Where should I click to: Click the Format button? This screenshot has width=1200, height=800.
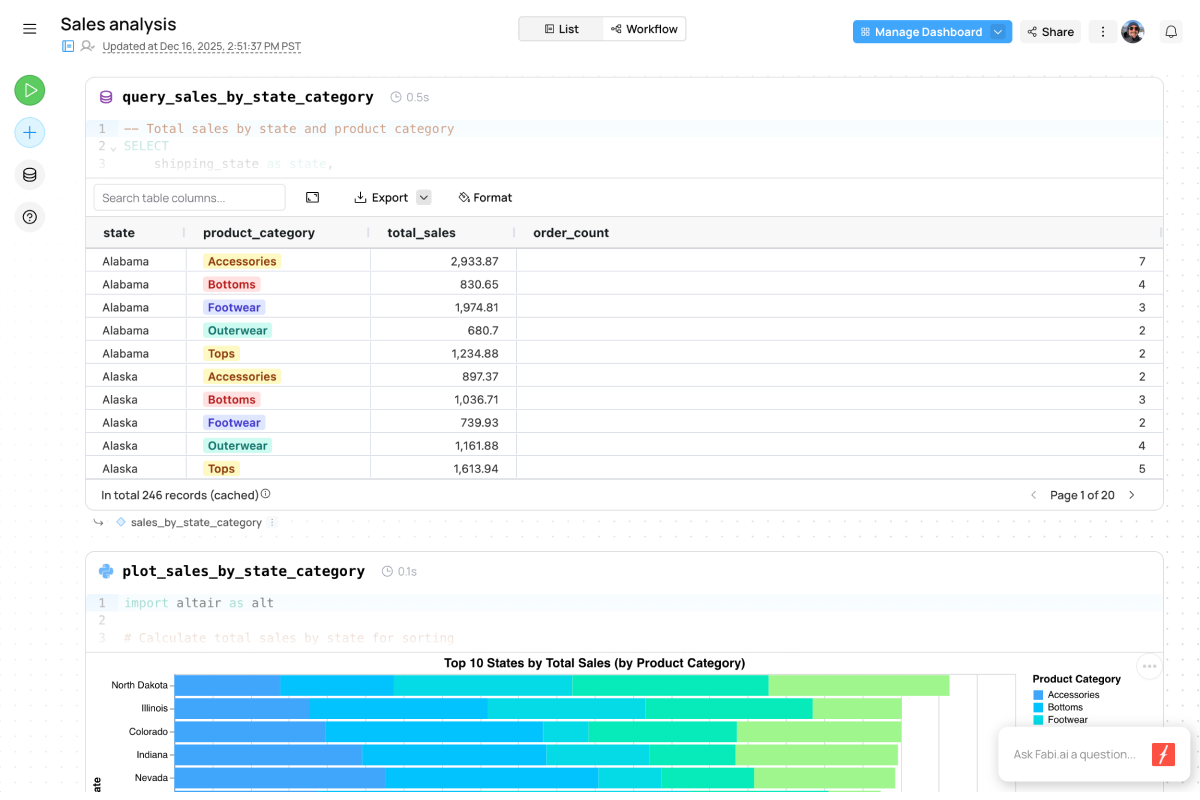click(485, 197)
